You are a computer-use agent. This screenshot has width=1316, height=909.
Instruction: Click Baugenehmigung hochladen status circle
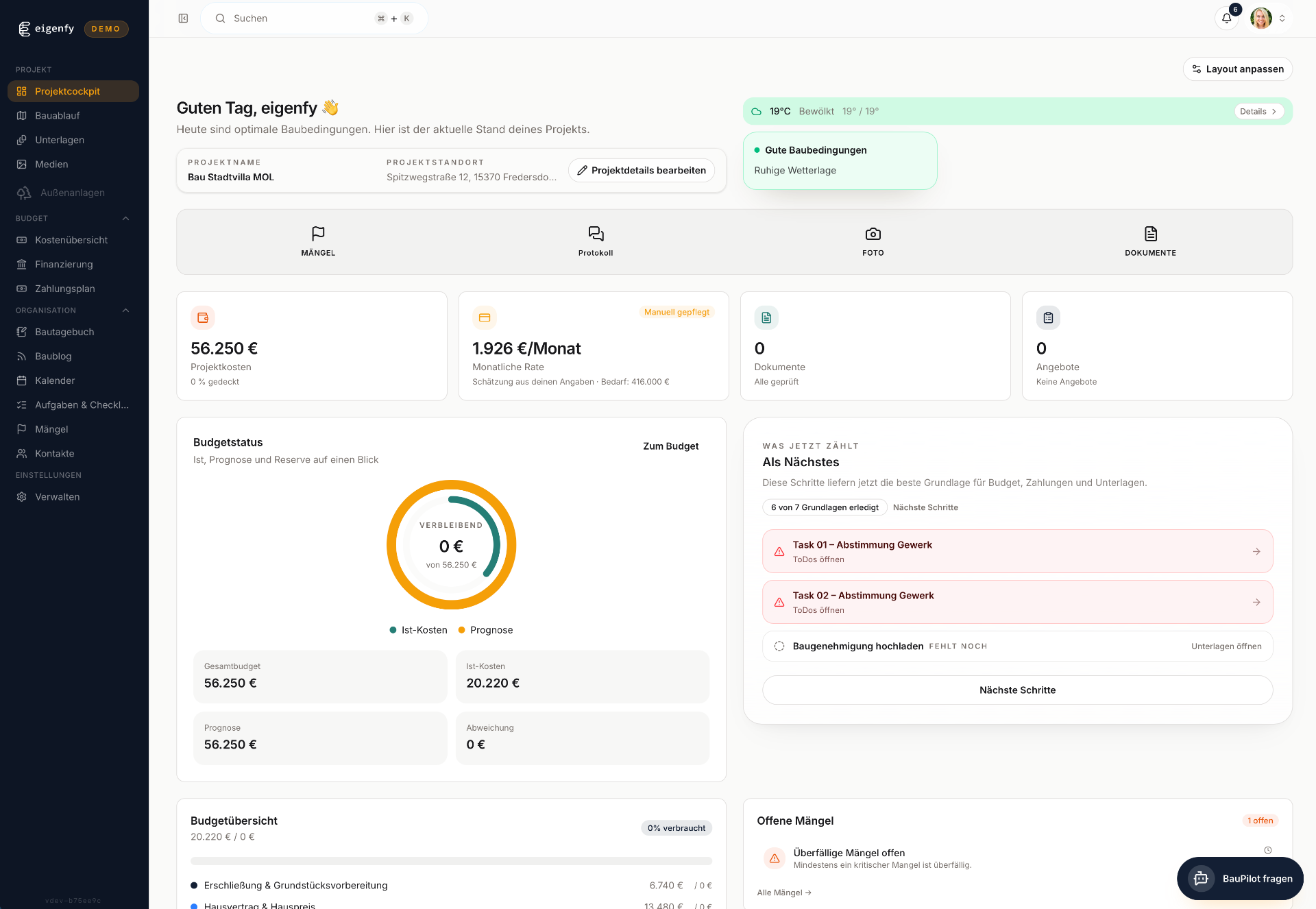(779, 646)
